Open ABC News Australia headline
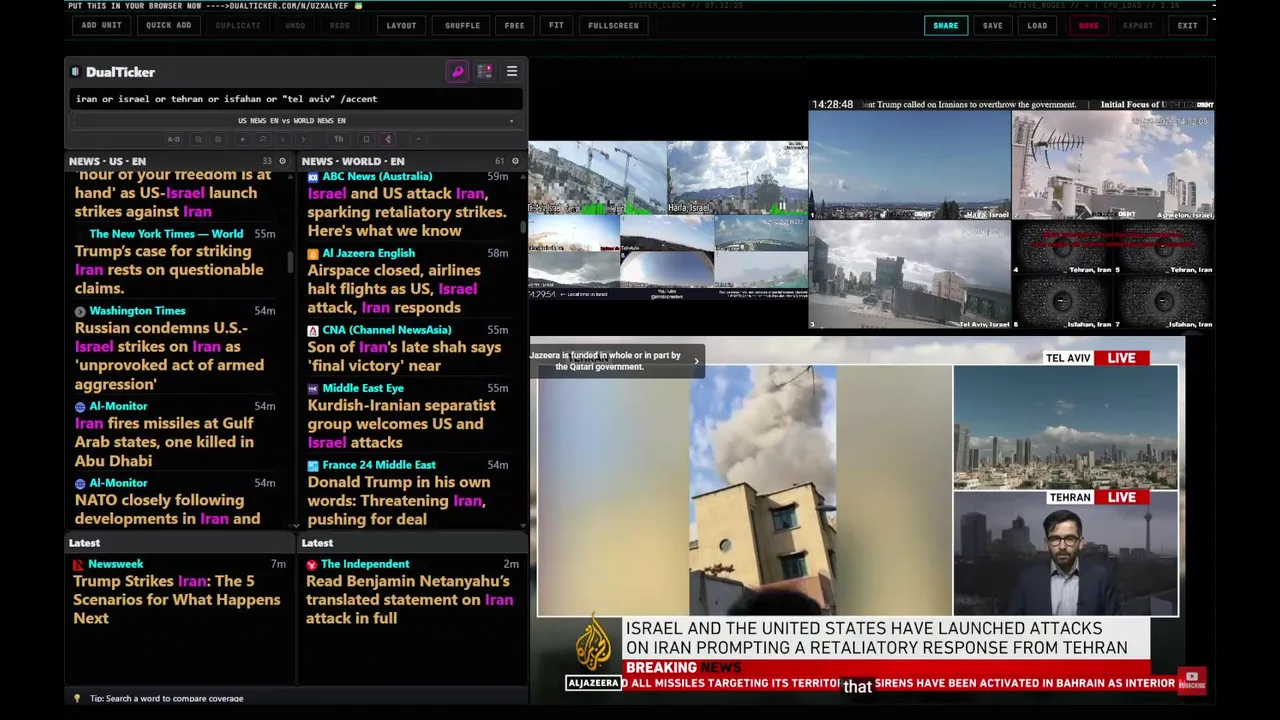 (406, 212)
